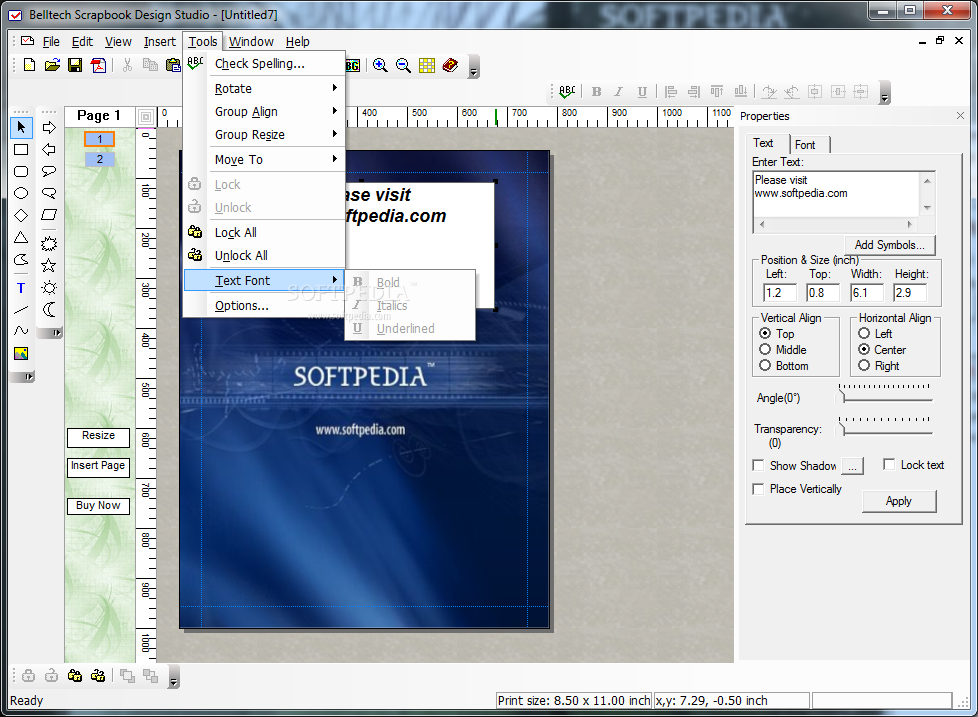Select the arrow pointer tool
This screenshot has height=717, width=978.
pos(21,127)
